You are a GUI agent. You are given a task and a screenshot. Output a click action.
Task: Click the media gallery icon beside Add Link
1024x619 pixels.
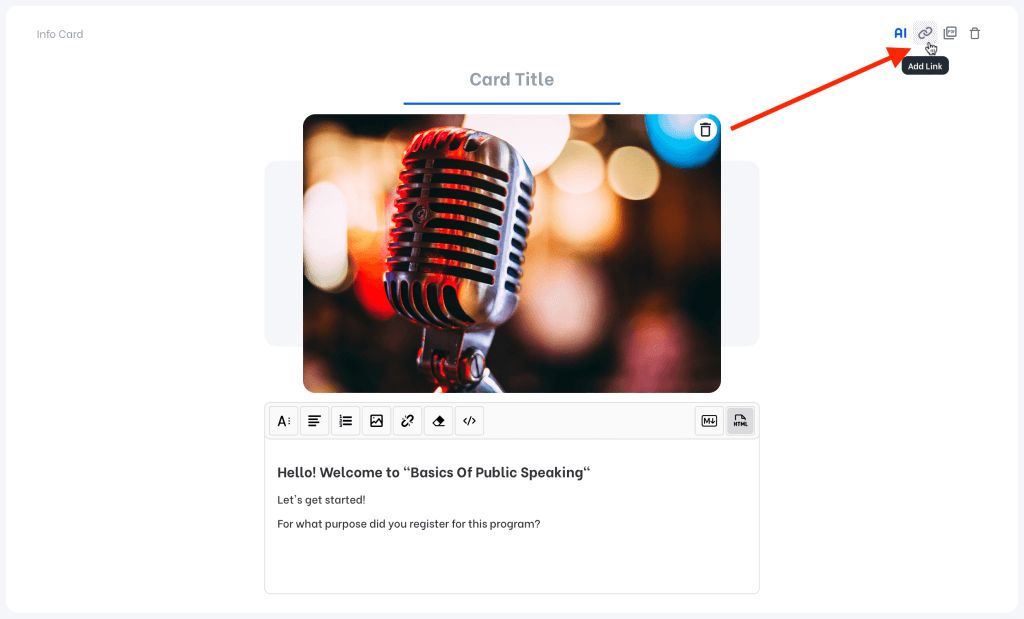(950, 33)
